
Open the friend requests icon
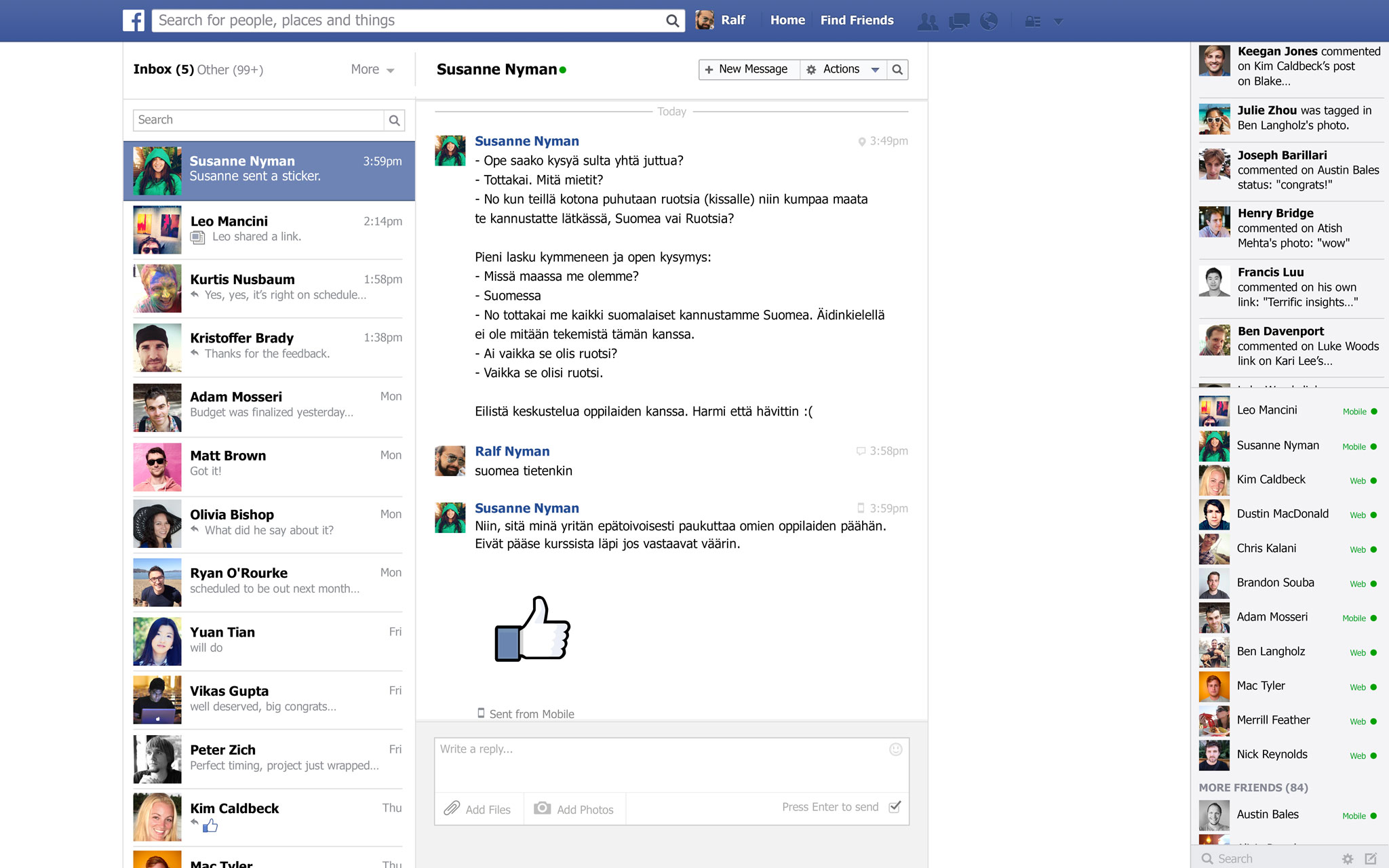pos(927,21)
